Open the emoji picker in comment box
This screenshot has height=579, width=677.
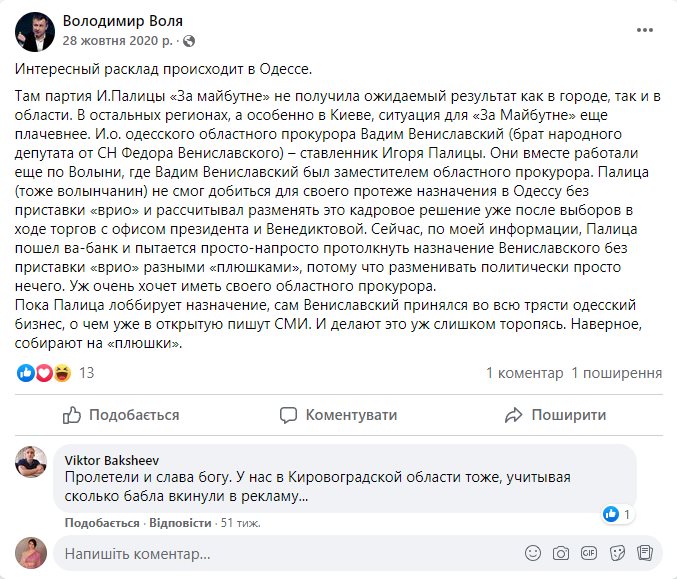pos(534,553)
